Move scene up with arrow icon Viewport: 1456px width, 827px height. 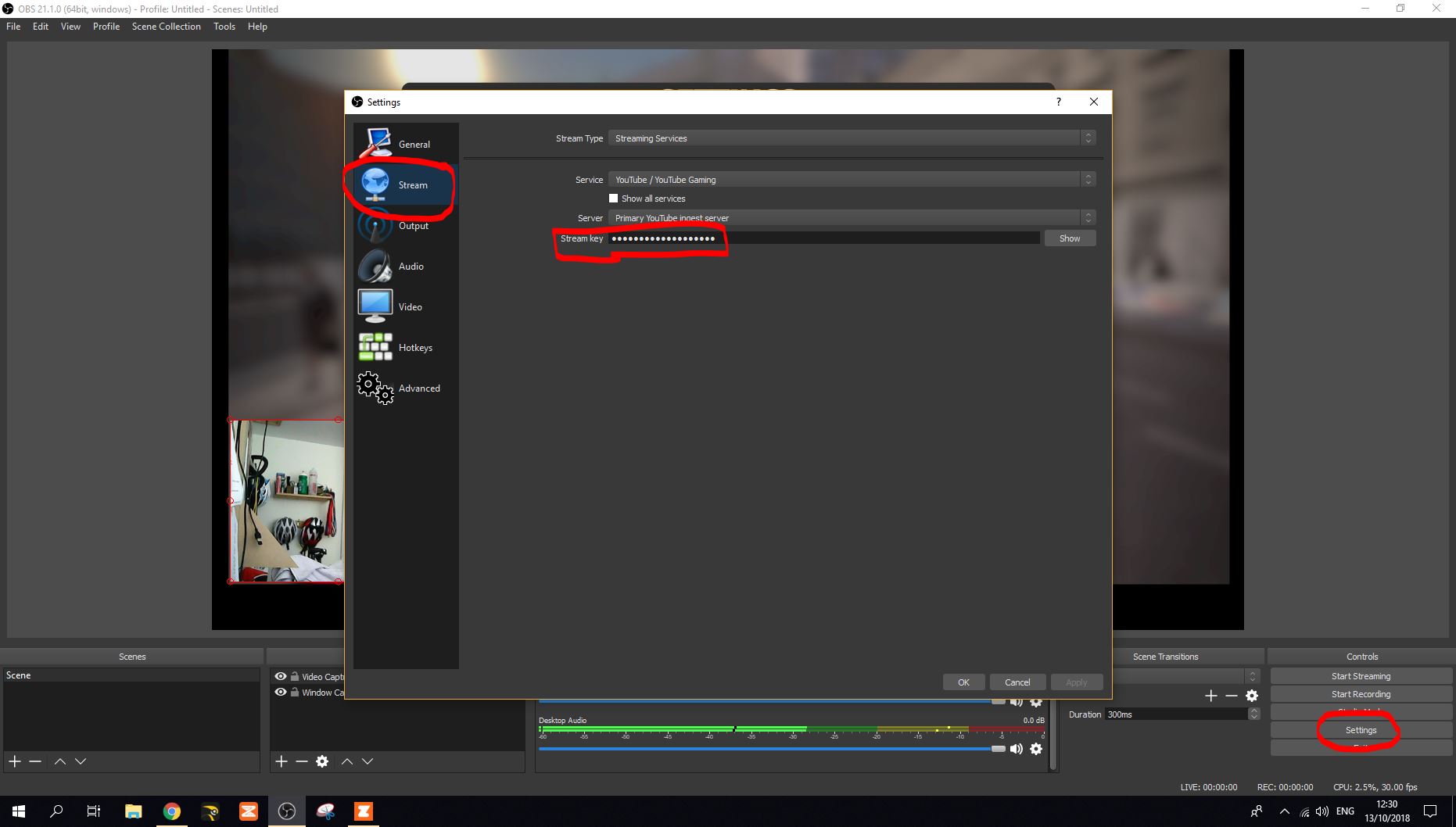(60, 761)
